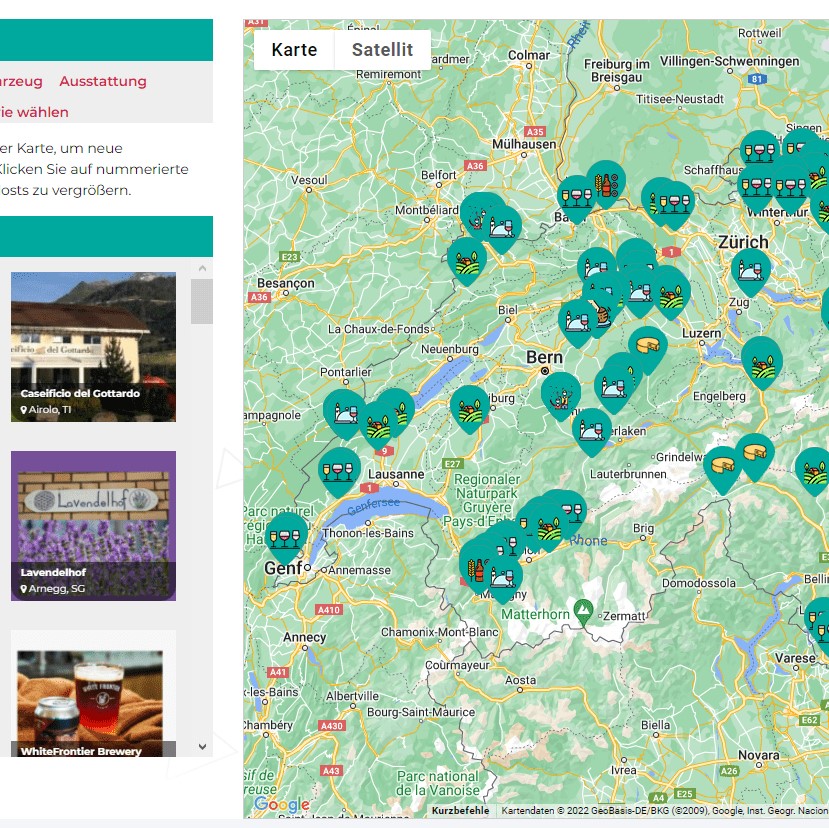Open the WhiteFrontier Brewery listing card

point(94,693)
